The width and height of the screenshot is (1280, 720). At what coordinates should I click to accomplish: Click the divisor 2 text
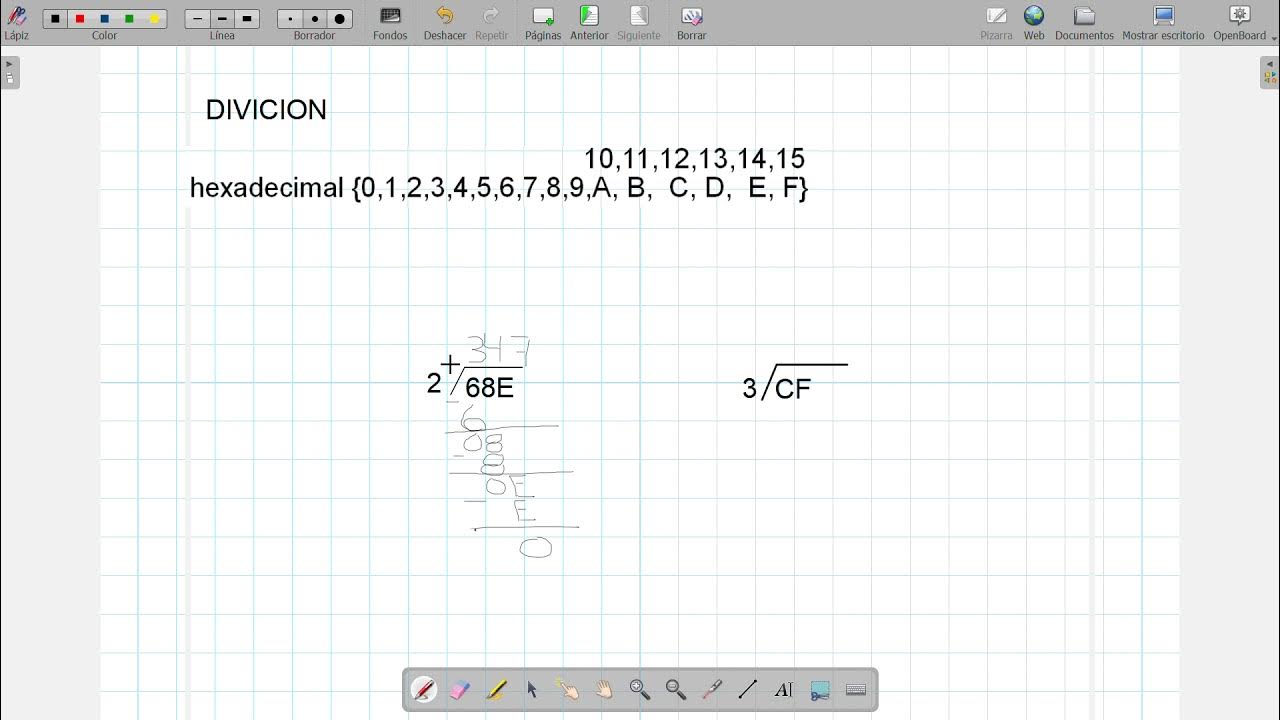(434, 383)
